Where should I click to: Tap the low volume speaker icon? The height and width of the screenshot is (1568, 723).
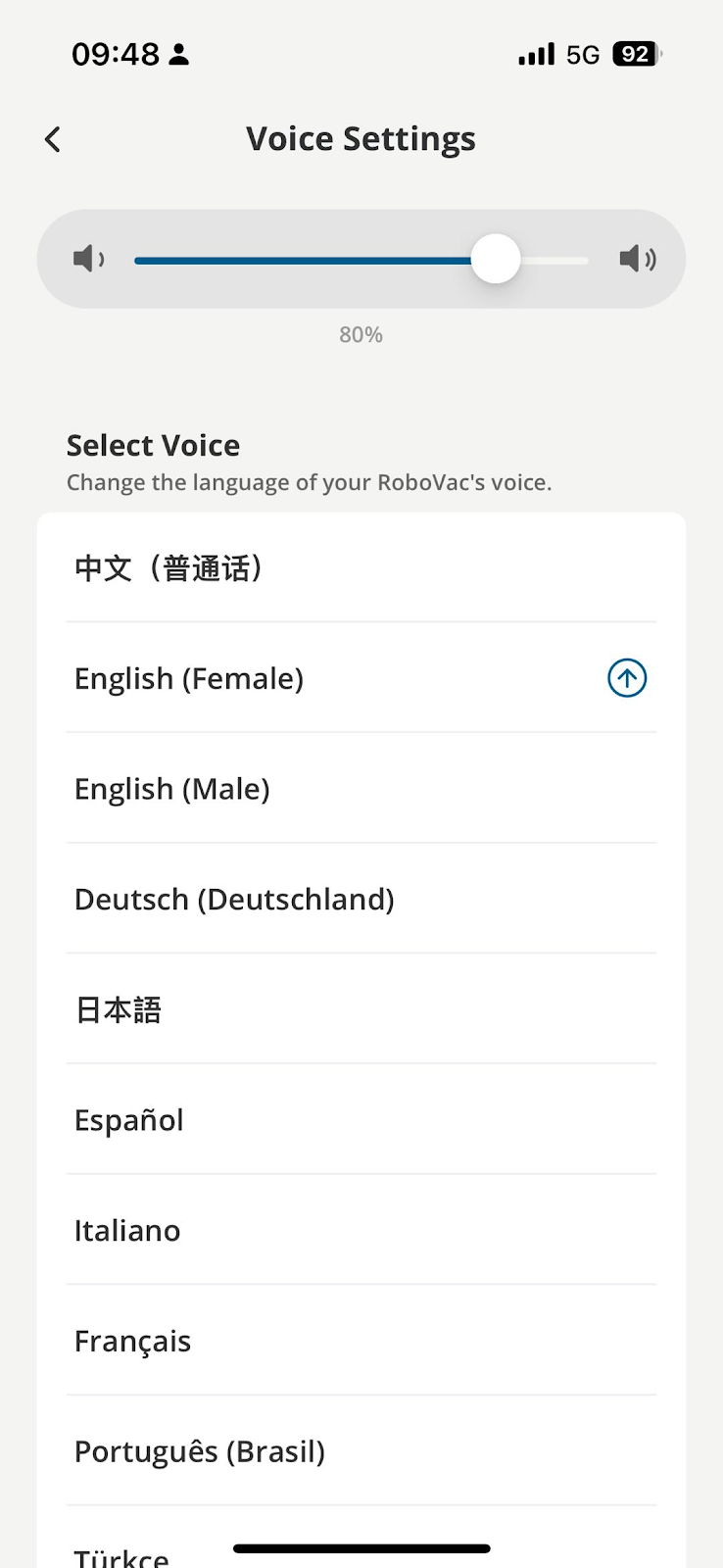[88, 259]
